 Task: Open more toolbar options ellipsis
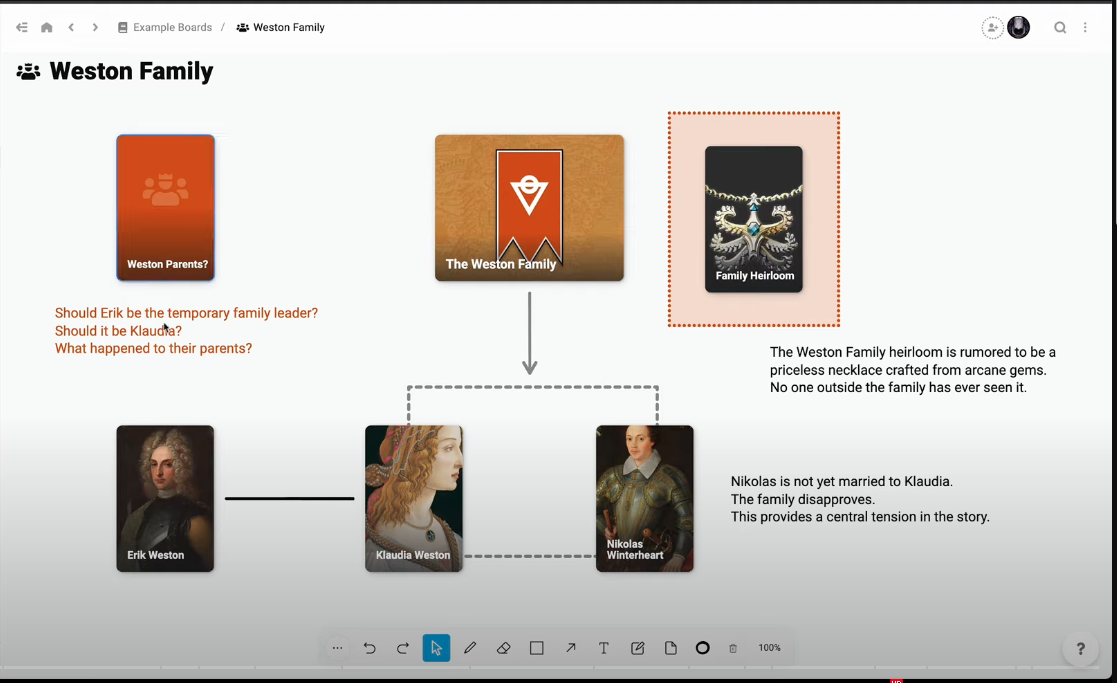coord(337,648)
